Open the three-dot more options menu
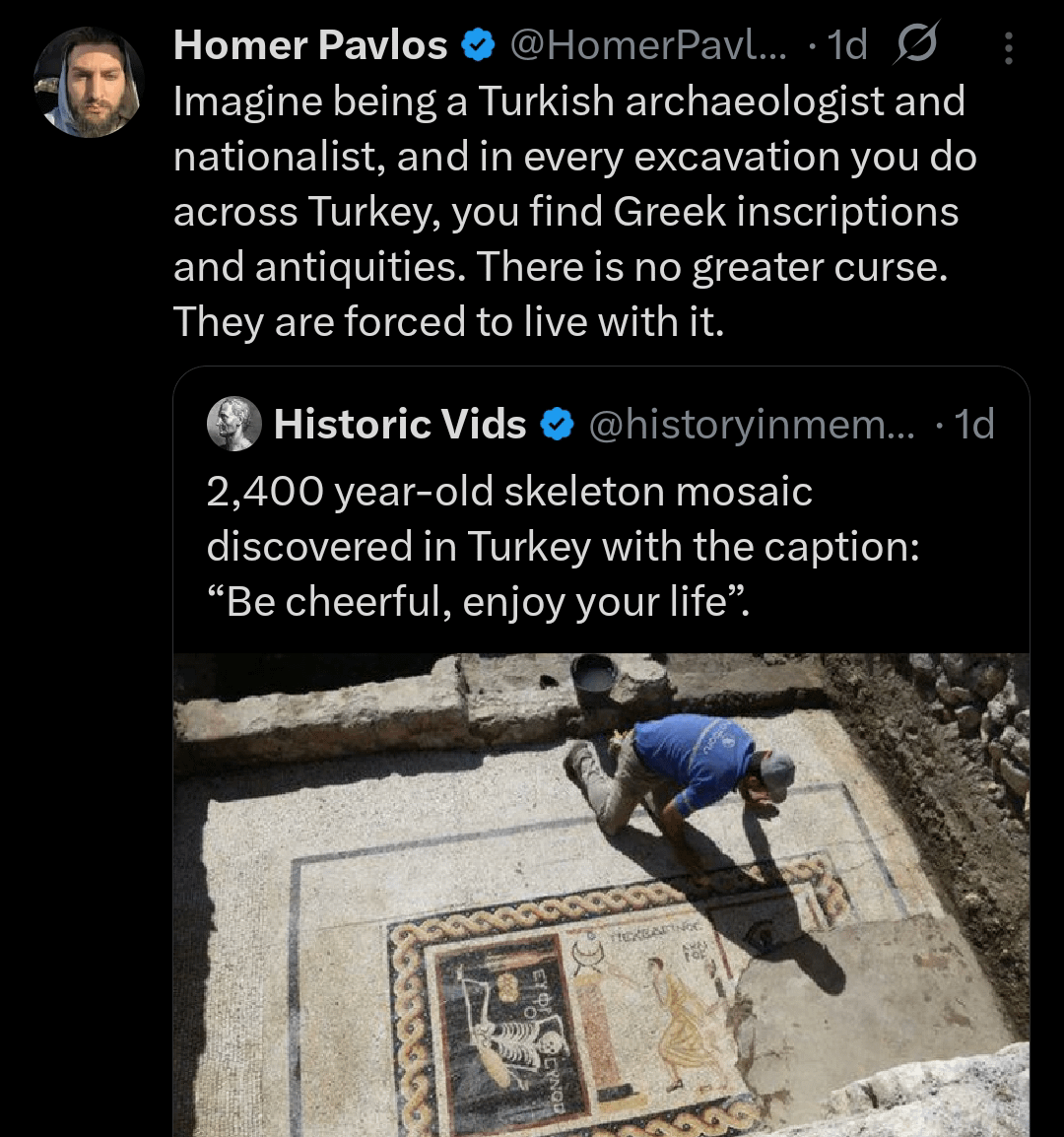The width and height of the screenshot is (1064, 1137). (x=1008, y=48)
